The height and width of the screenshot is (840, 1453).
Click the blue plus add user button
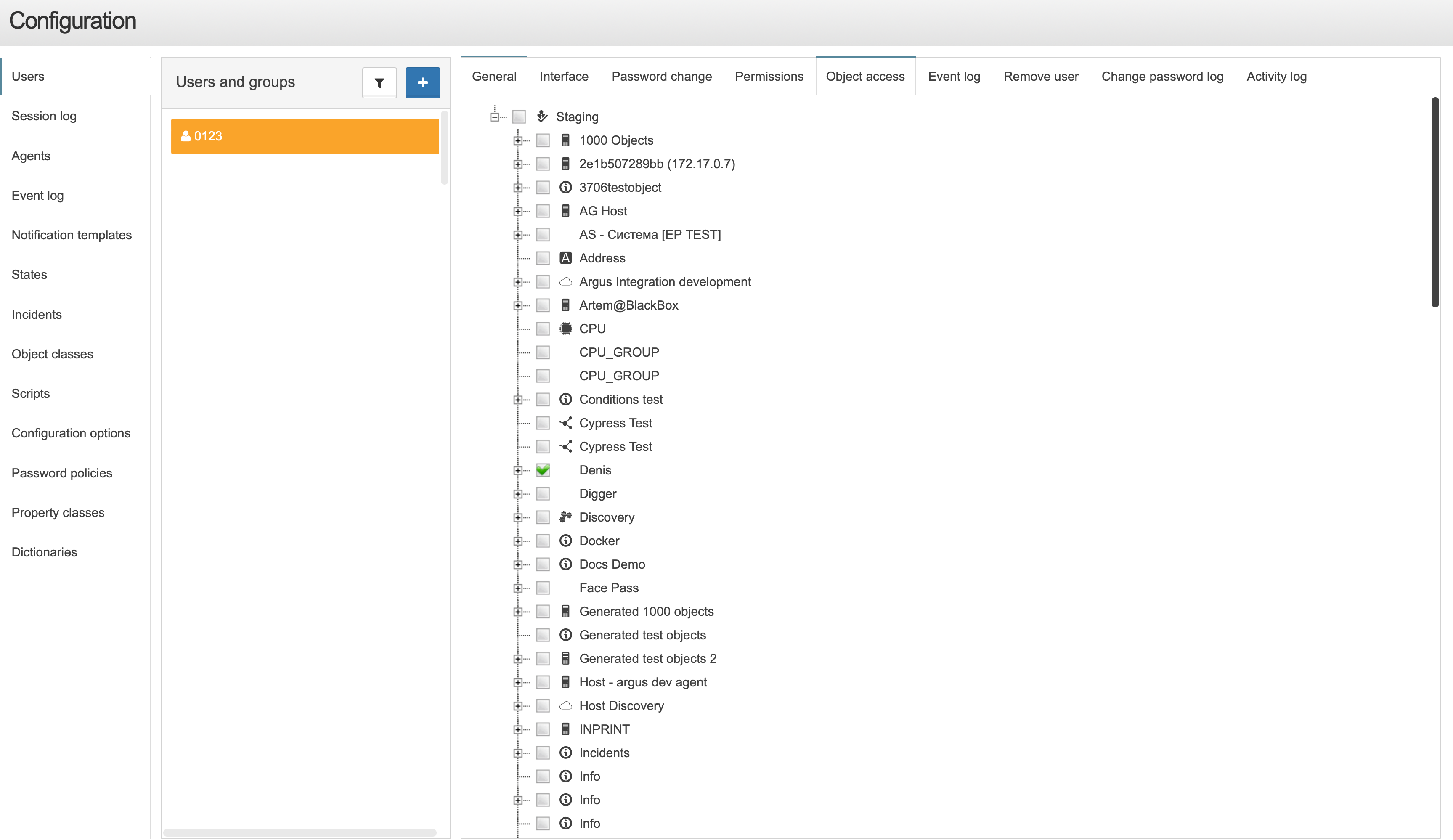point(423,82)
